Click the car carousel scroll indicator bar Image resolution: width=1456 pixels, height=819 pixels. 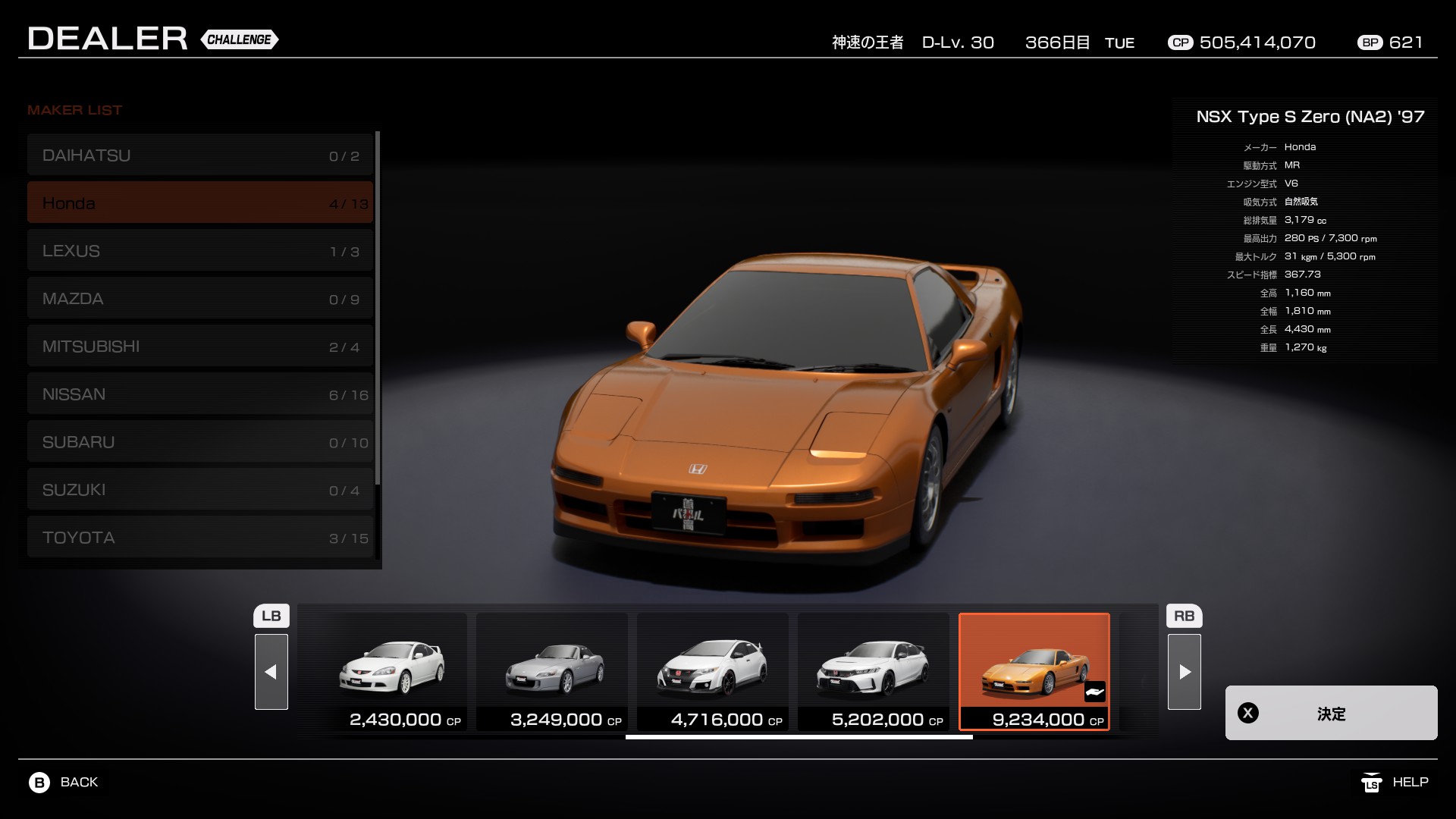799,736
